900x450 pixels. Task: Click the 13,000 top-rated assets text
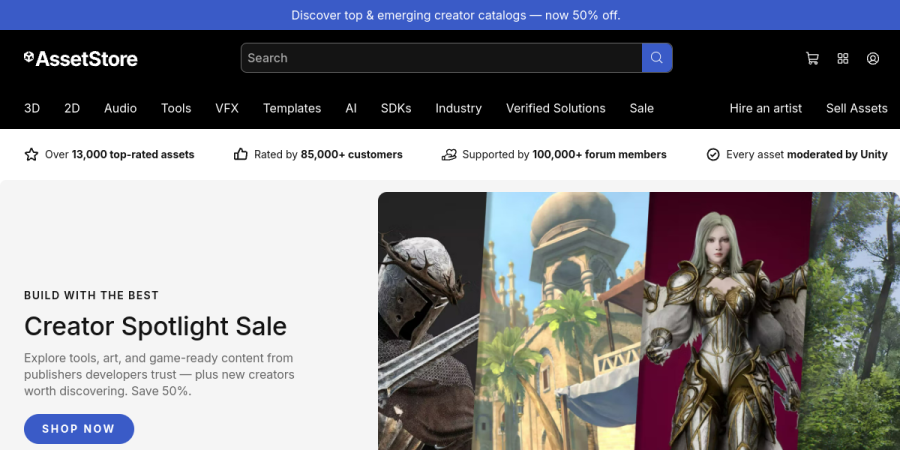click(133, 154)
